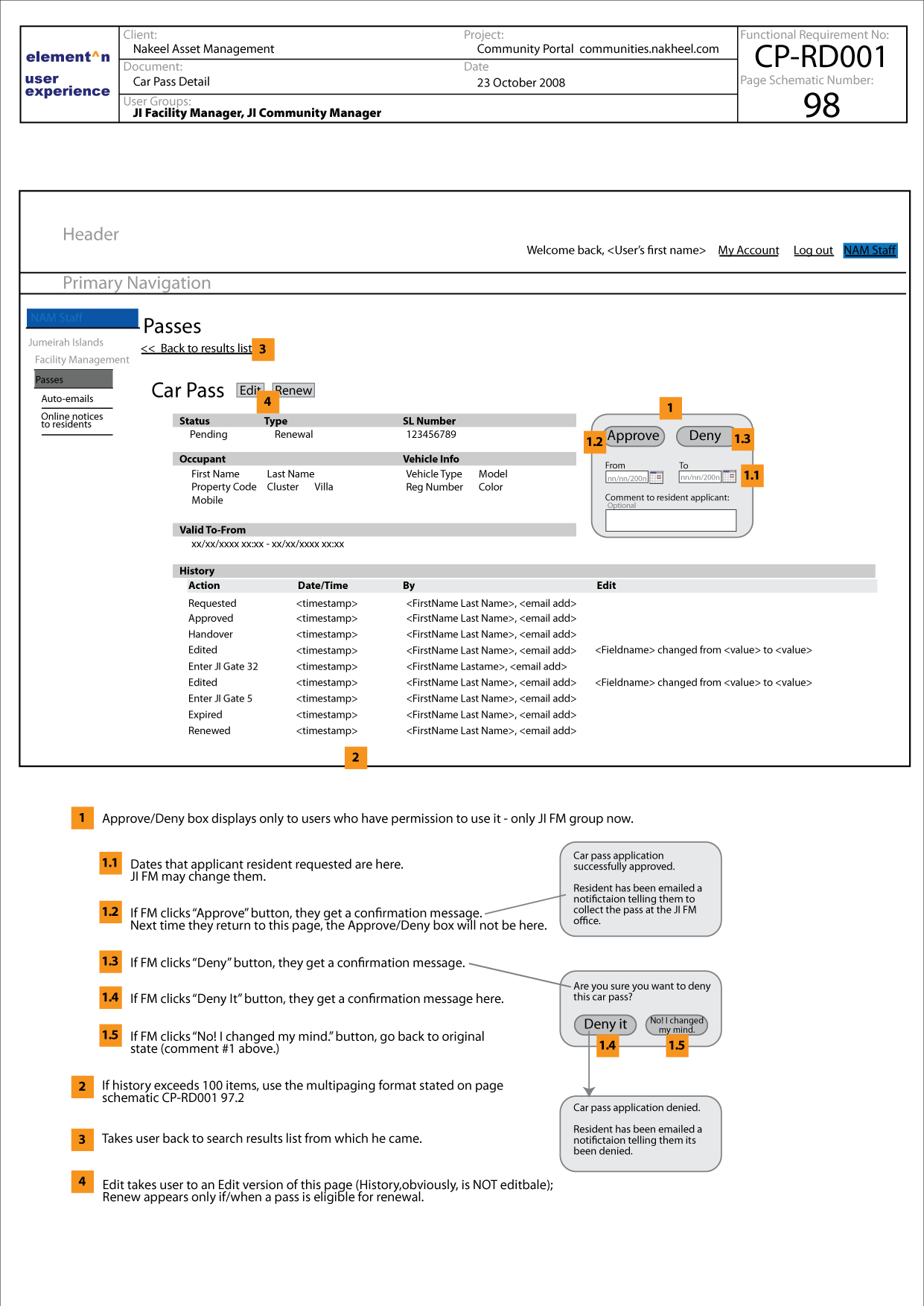Select the NAM Staff sidebar tab
Image resolution: width=924 pixels, height=1306 pixels.
click(x=83, y=318)
